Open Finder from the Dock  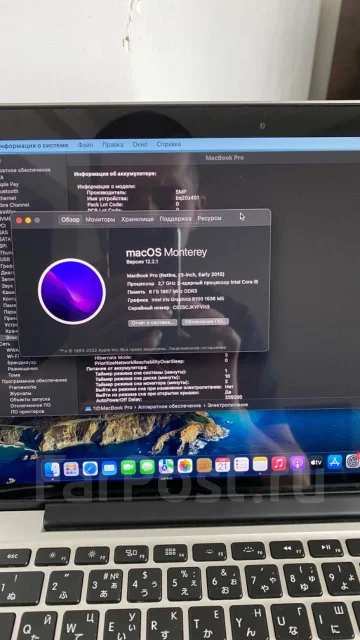click(52, 469)
